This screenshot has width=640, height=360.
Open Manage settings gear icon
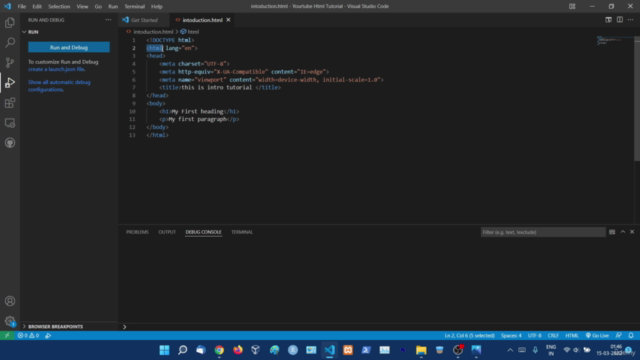pos(10,321)
